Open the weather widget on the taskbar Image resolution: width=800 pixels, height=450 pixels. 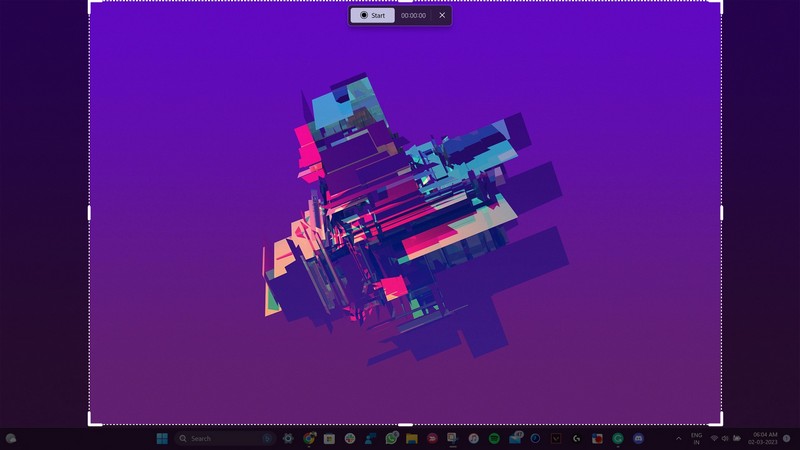[11, 438]
